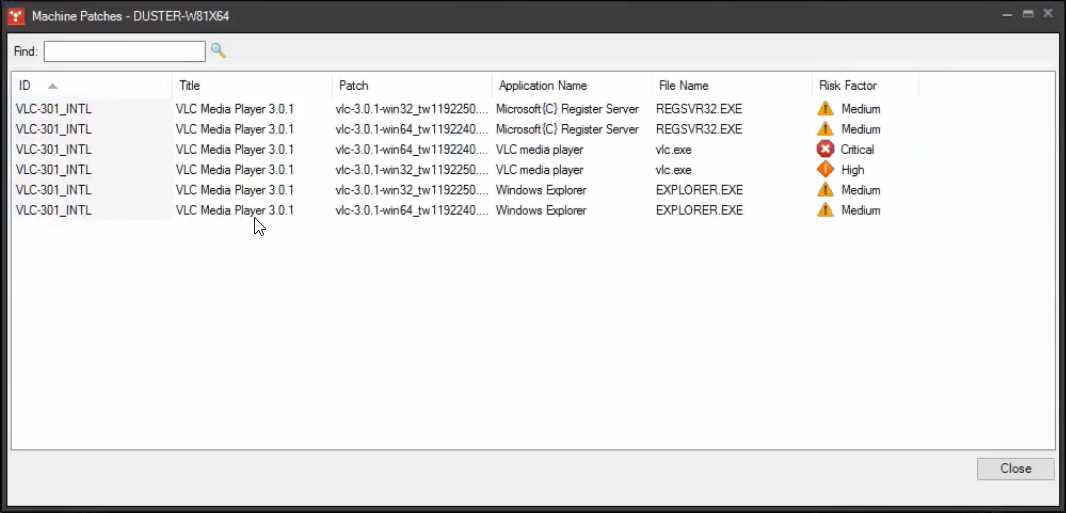1066x513 pixels.
Task: Type in the Find text field
Action: coord(124,51)
